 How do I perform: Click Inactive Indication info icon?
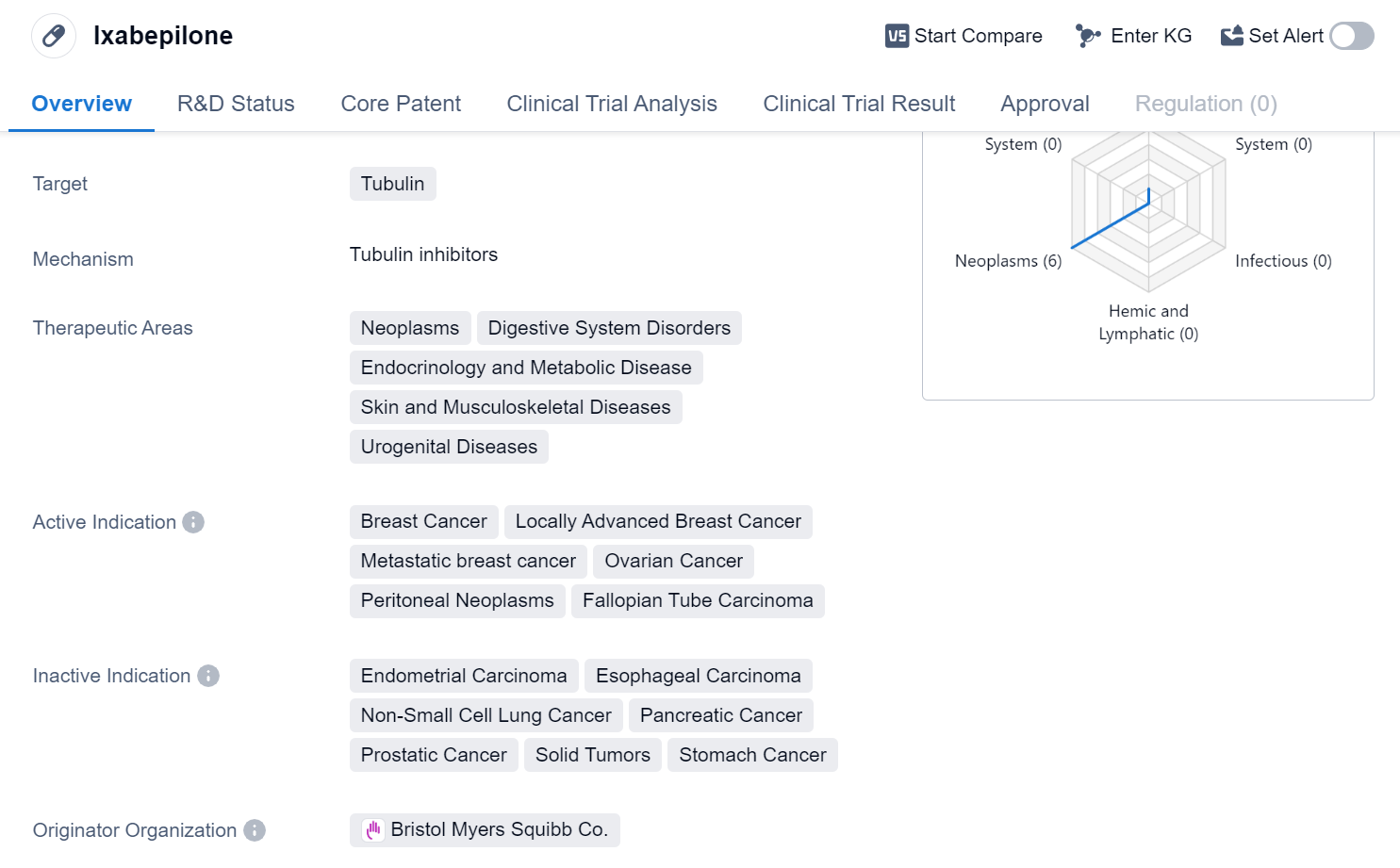[208, 676]
